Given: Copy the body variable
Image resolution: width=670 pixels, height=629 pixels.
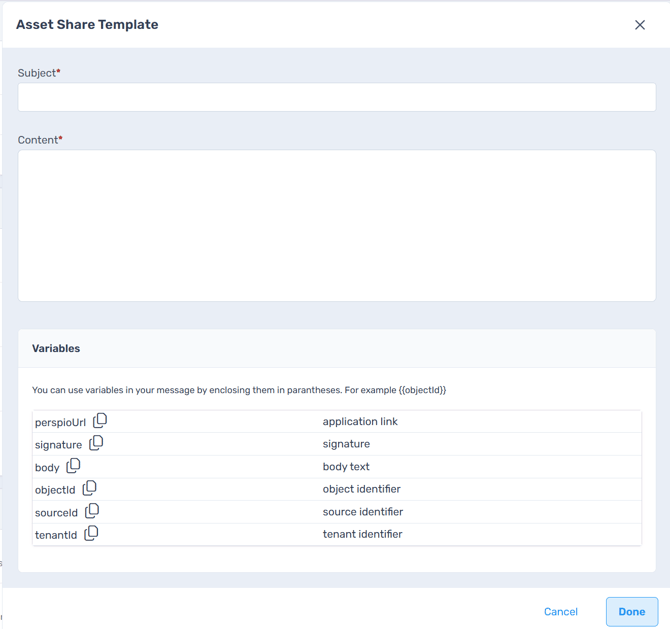Looking at the screenshot, I should pyautogui.click(x=73, y=466).
